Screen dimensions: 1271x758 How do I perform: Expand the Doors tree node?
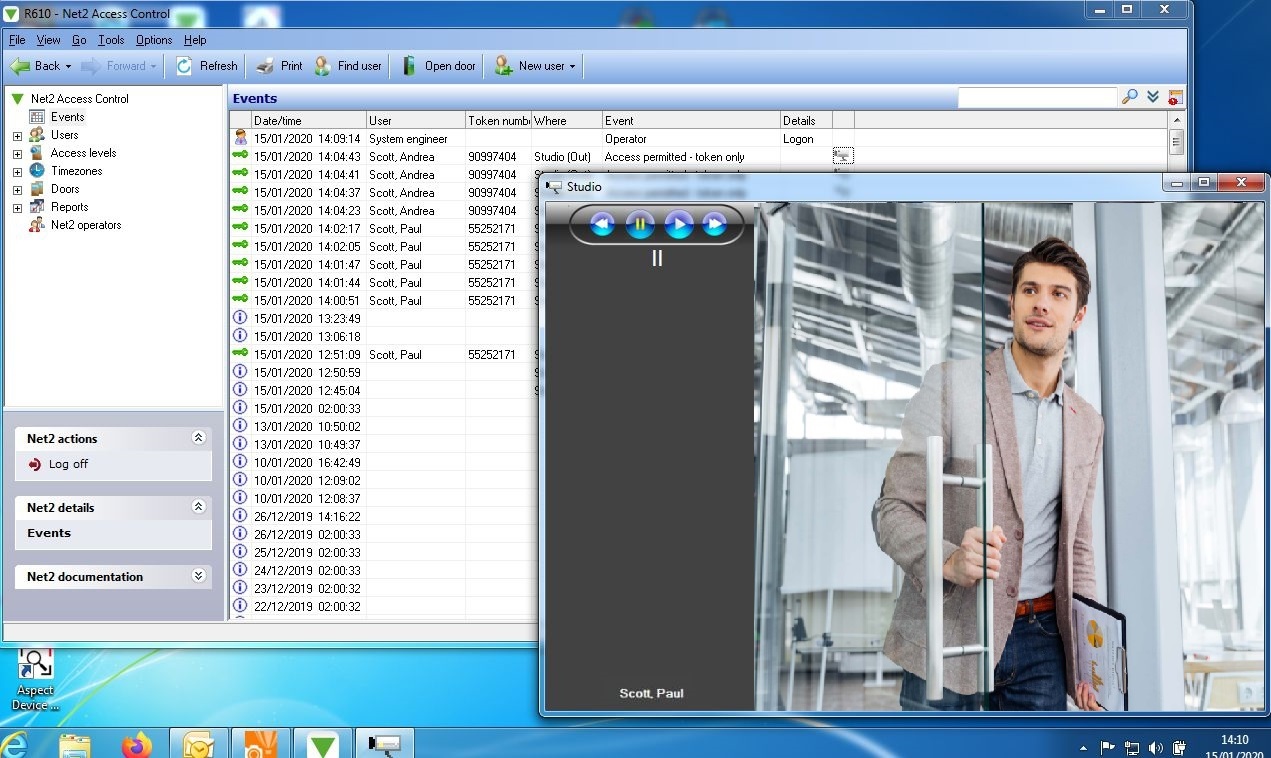click(17, 189)
